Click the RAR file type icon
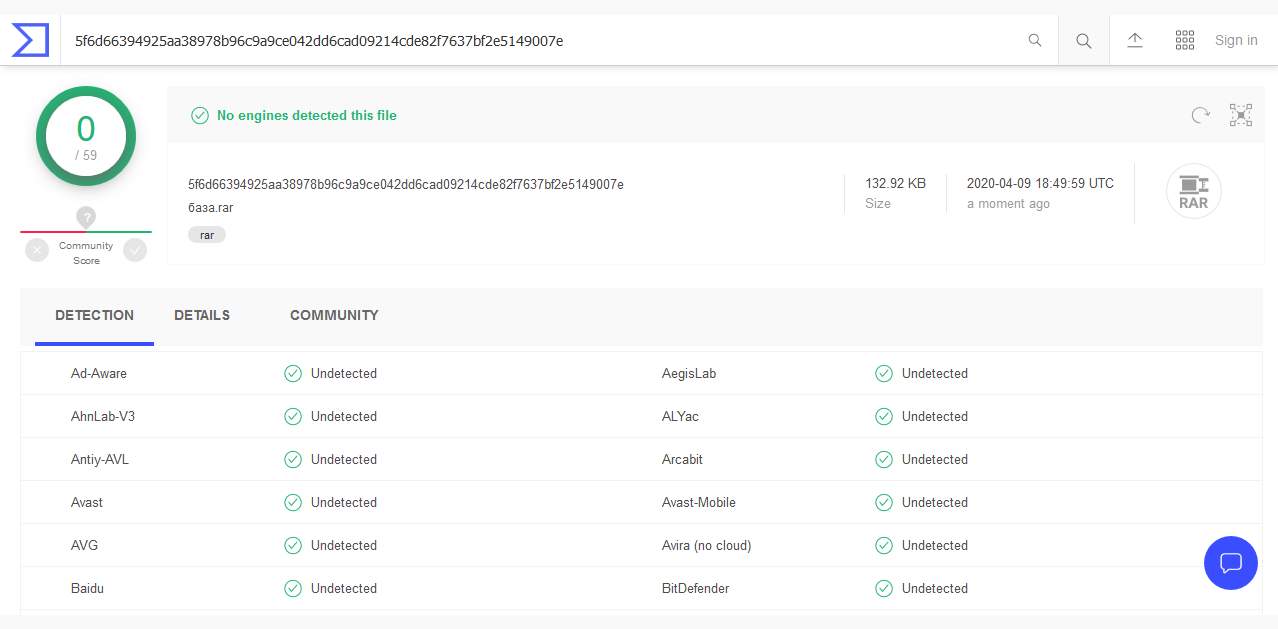 tap(1193, 191)
